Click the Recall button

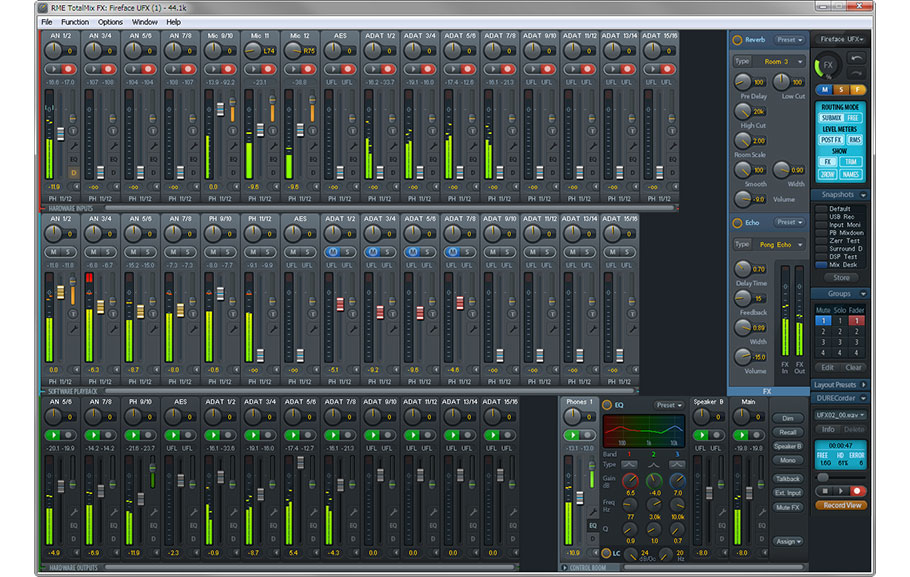click(788, 432)
